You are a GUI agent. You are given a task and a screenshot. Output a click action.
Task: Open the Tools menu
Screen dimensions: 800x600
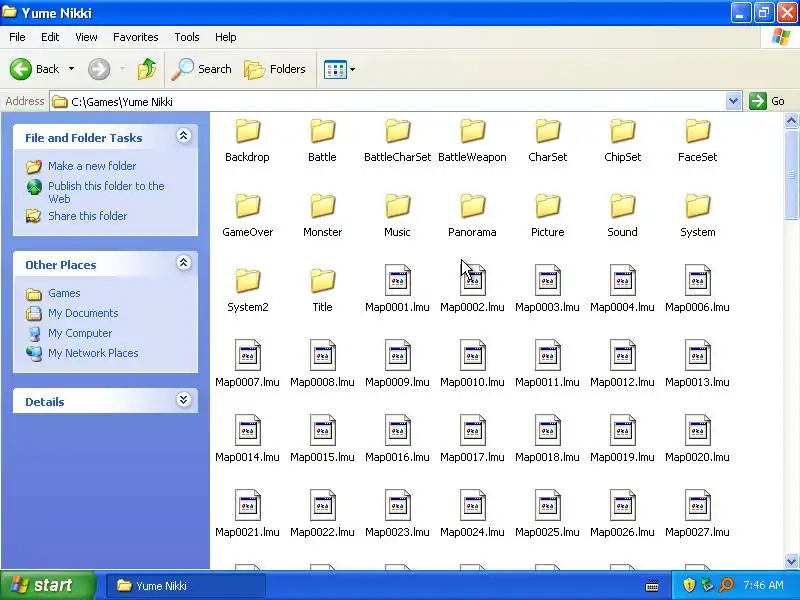click(187, 37)
